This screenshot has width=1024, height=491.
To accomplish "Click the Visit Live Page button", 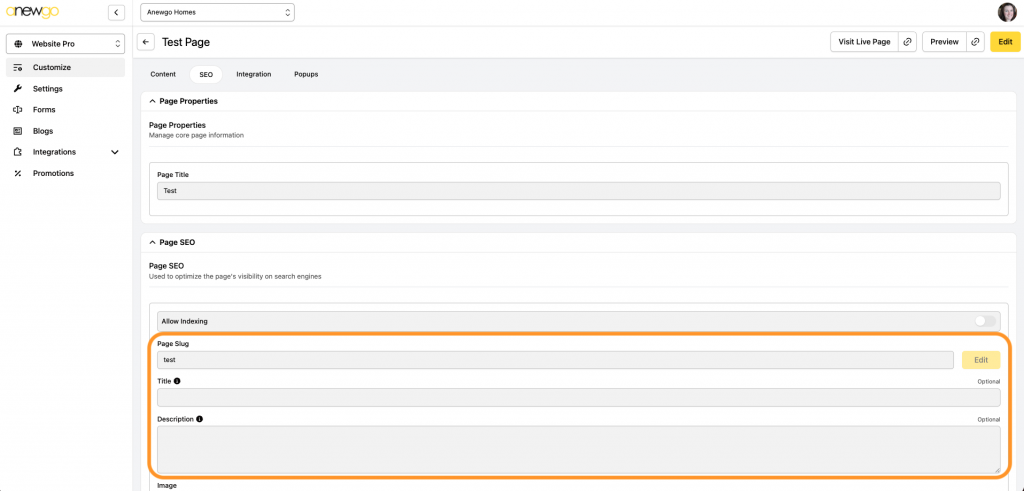I will point(861,42).
